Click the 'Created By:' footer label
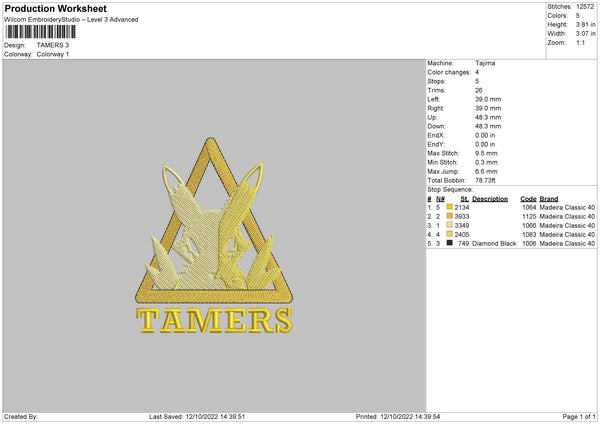The width and height of the screenshot is (600, 424). point(21,417)
